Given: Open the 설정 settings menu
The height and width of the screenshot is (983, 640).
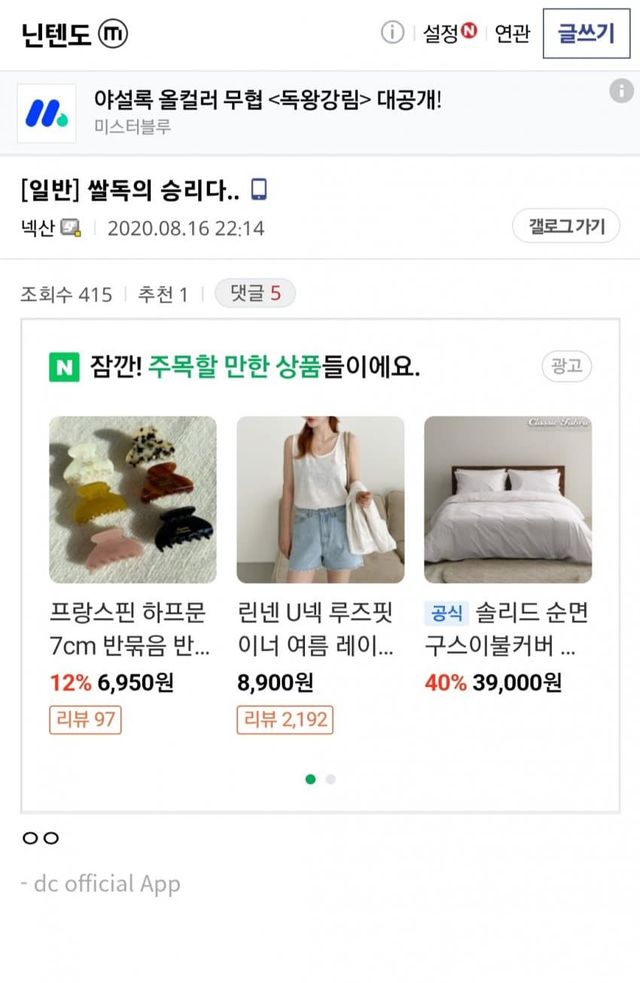Looking at the screenshot, I should click(440, 34).
